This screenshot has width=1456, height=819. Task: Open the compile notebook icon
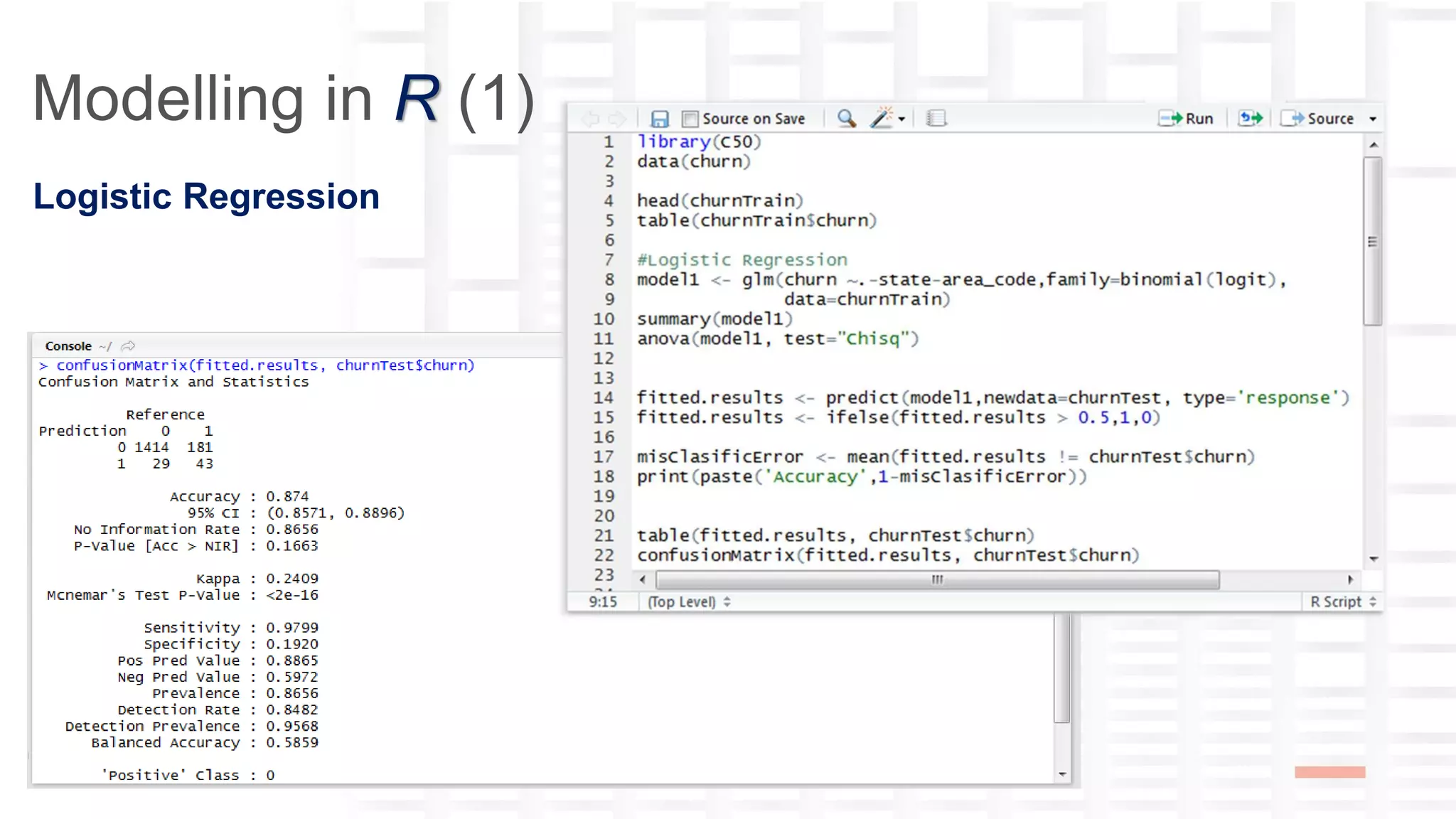[x=936, y=118]
